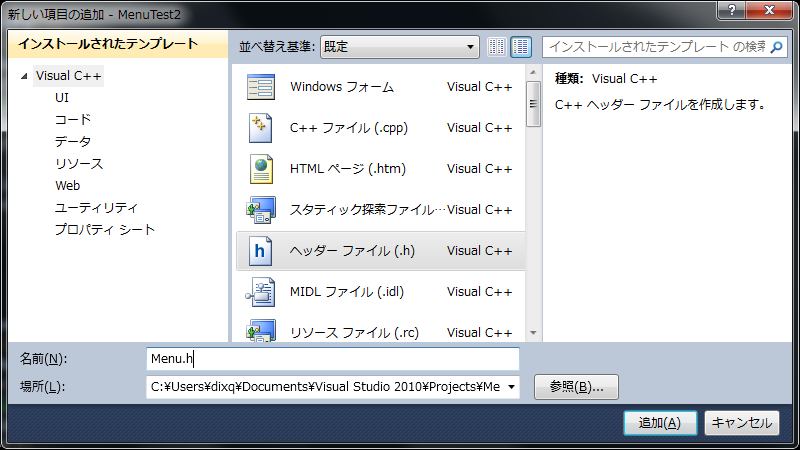
Task: Click the 追加(A) button
Action: click(659, 423)
